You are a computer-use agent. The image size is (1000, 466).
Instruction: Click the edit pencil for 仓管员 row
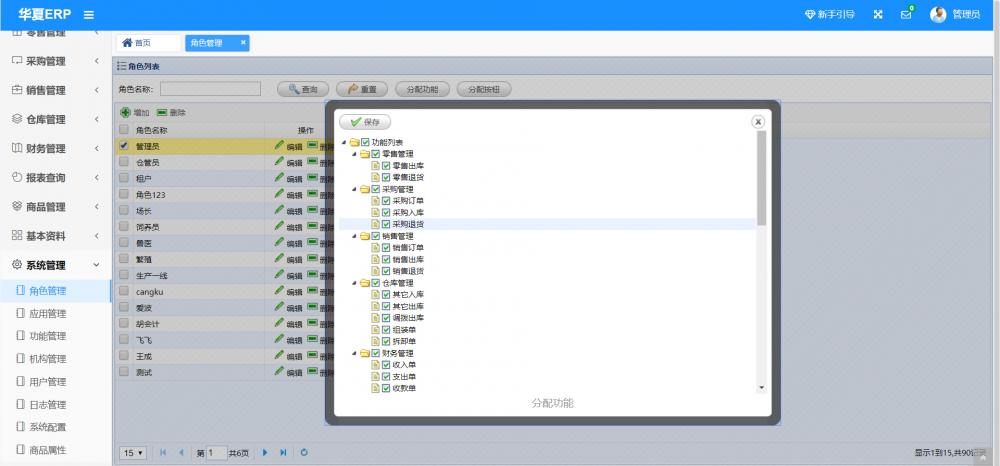coord(279,161)
